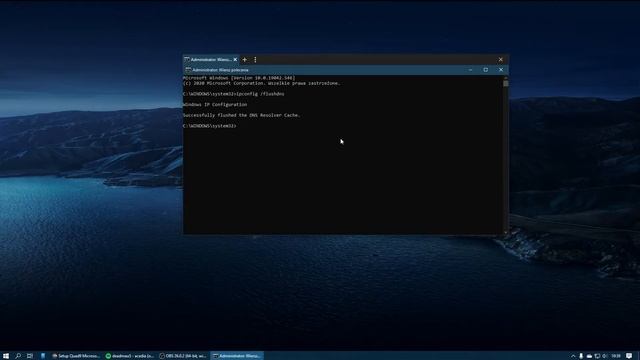Click the Administrator command prompt taskbar button
The width and height of the screenshot is (640, 360).
point(237,356)
